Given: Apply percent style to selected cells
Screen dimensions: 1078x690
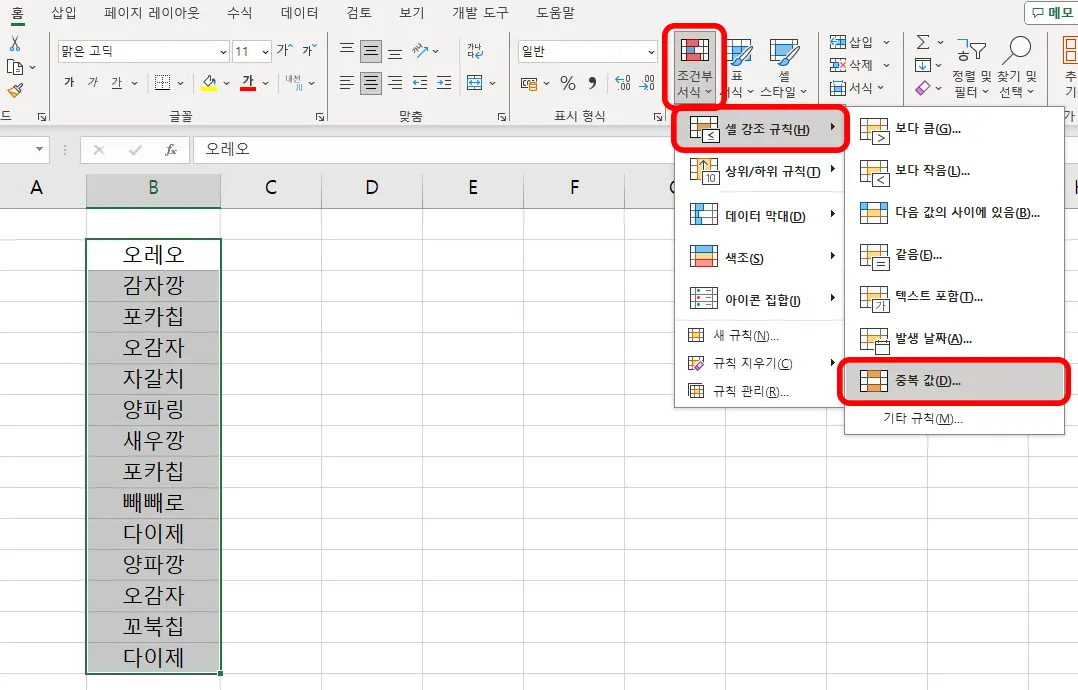Looking at the screenshot, I should 566,84.
